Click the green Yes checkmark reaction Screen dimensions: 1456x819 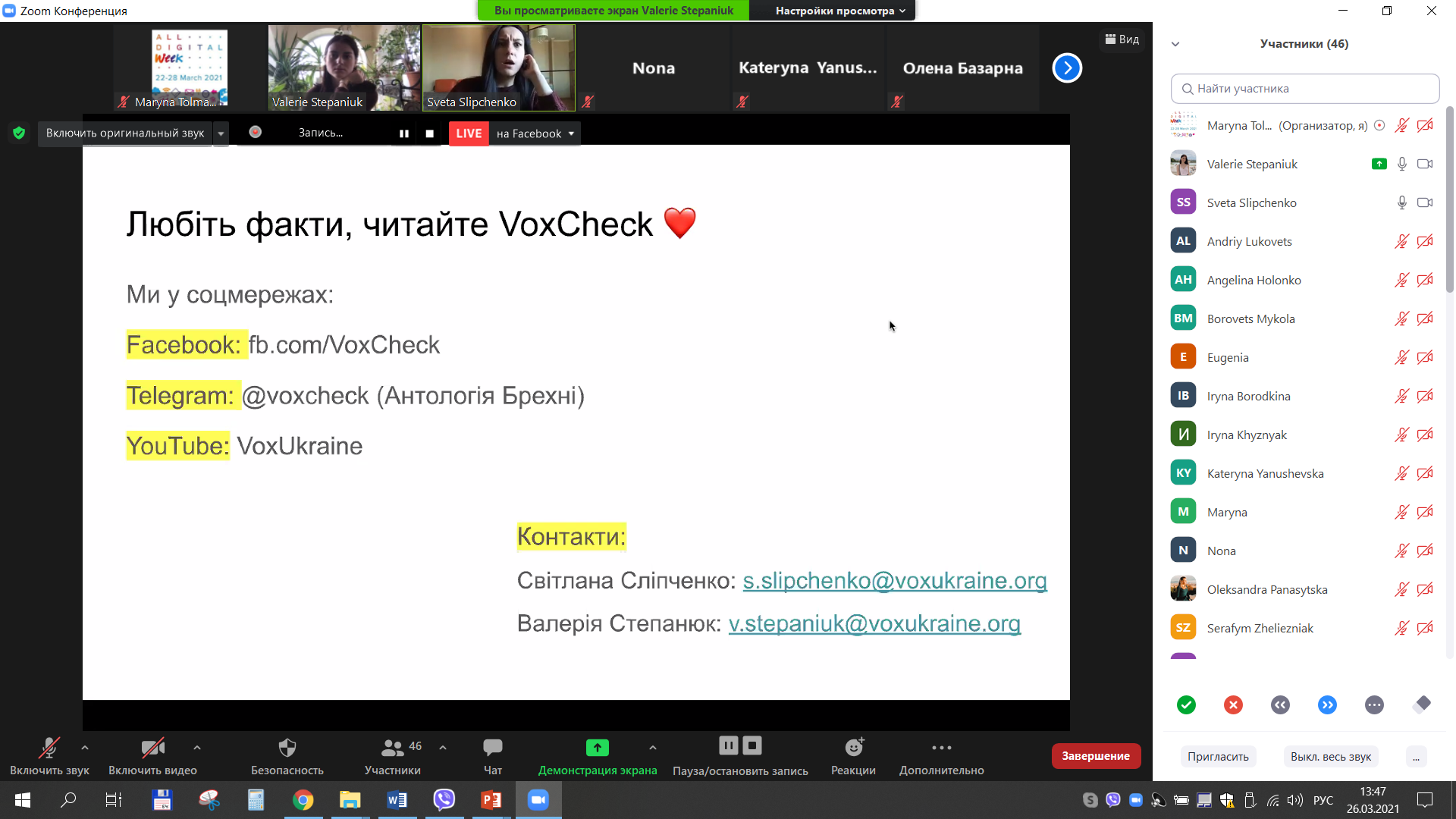coord(1186,705)
